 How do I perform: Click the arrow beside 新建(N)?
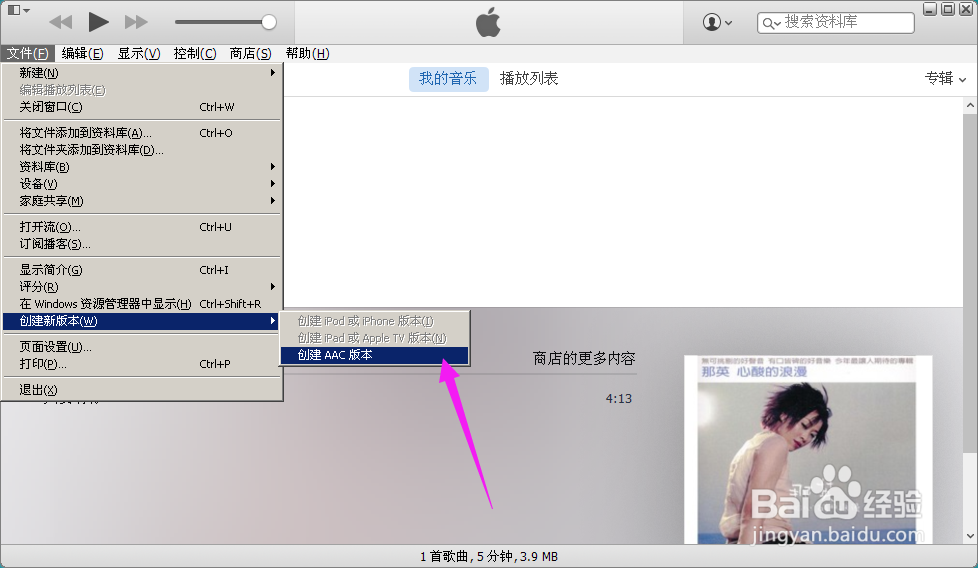point(273,73)
